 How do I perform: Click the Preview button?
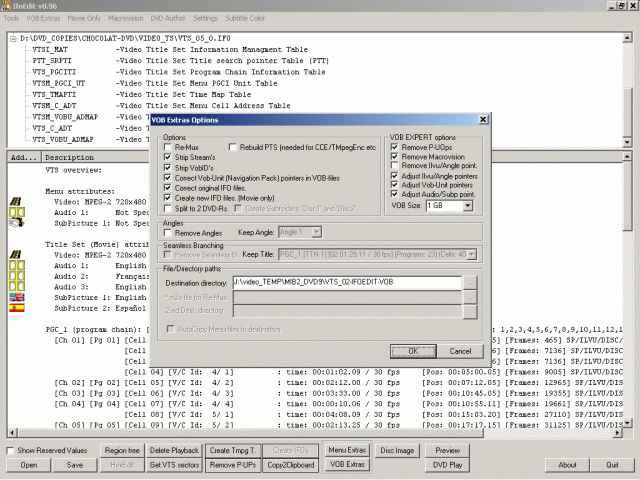tap(447, 451)
